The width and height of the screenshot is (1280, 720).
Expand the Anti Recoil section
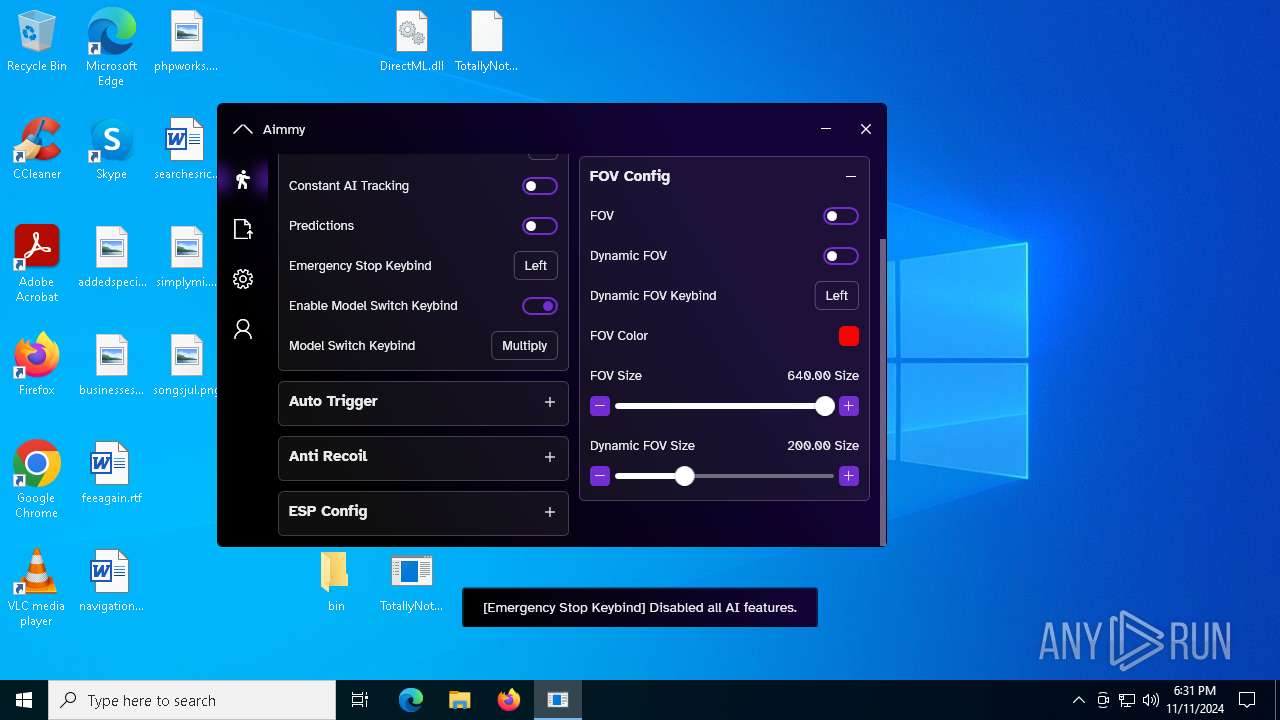click(549, 457)
